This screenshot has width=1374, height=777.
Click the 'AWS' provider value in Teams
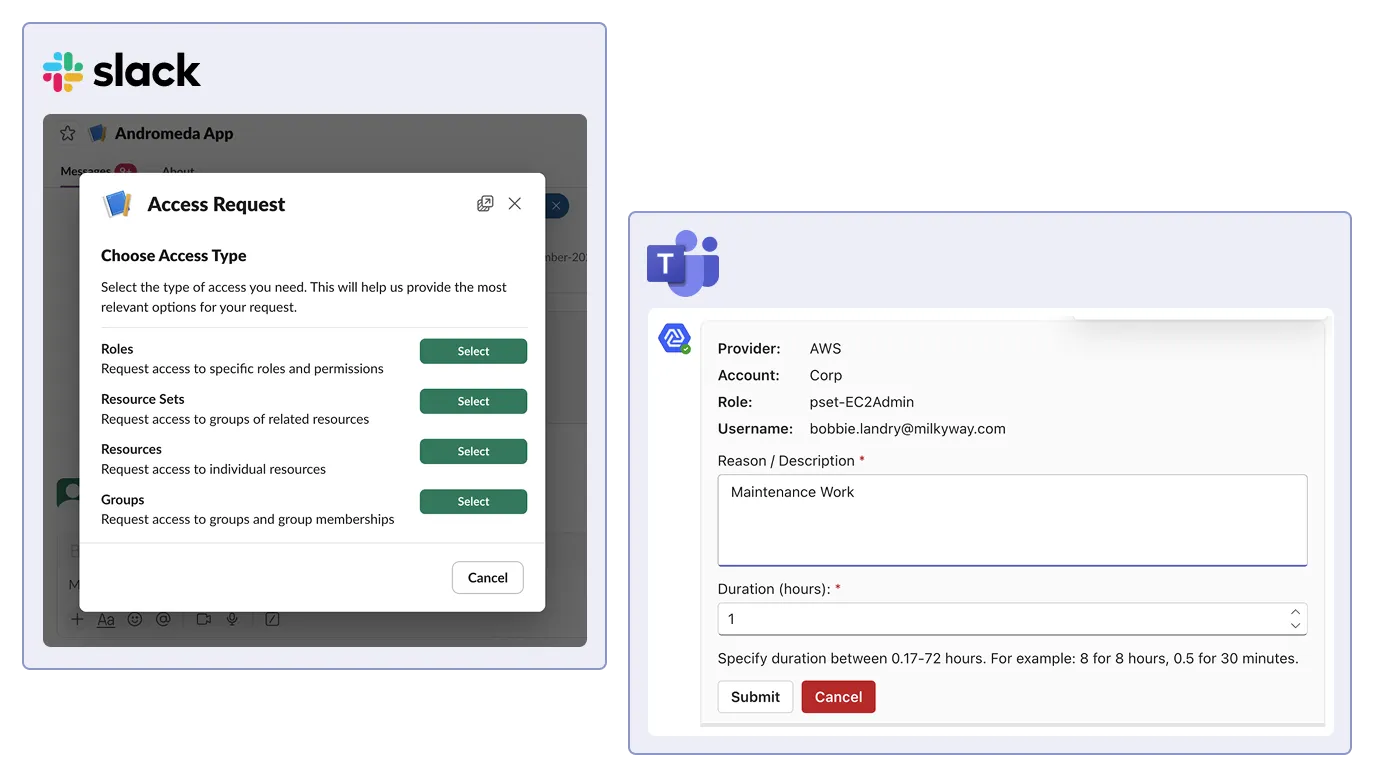tap(825, 349)
